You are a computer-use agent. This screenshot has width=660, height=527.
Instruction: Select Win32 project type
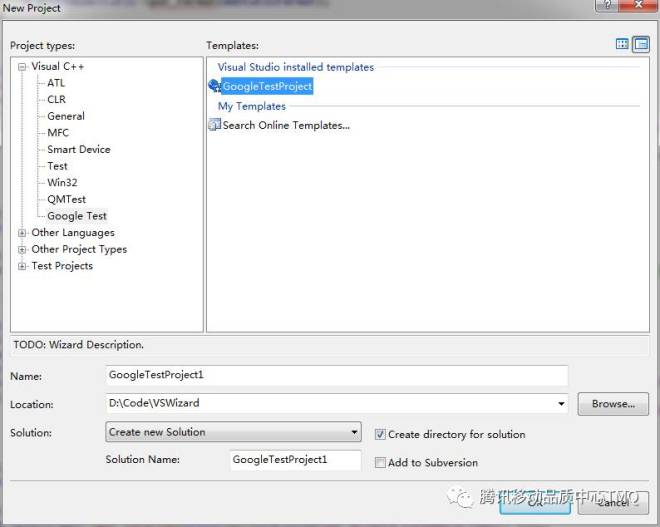point(62,183)
